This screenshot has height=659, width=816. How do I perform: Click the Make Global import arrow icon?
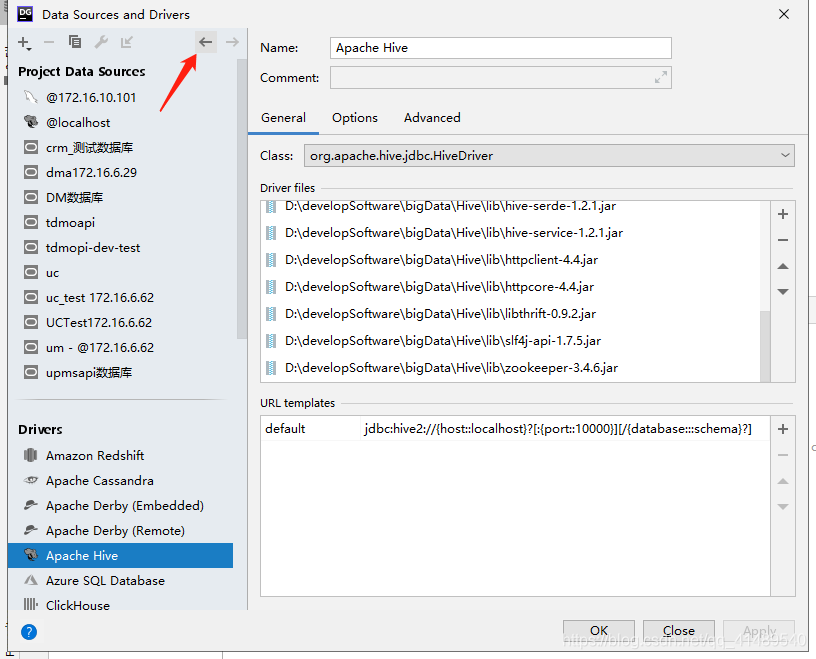coord(126,42)
